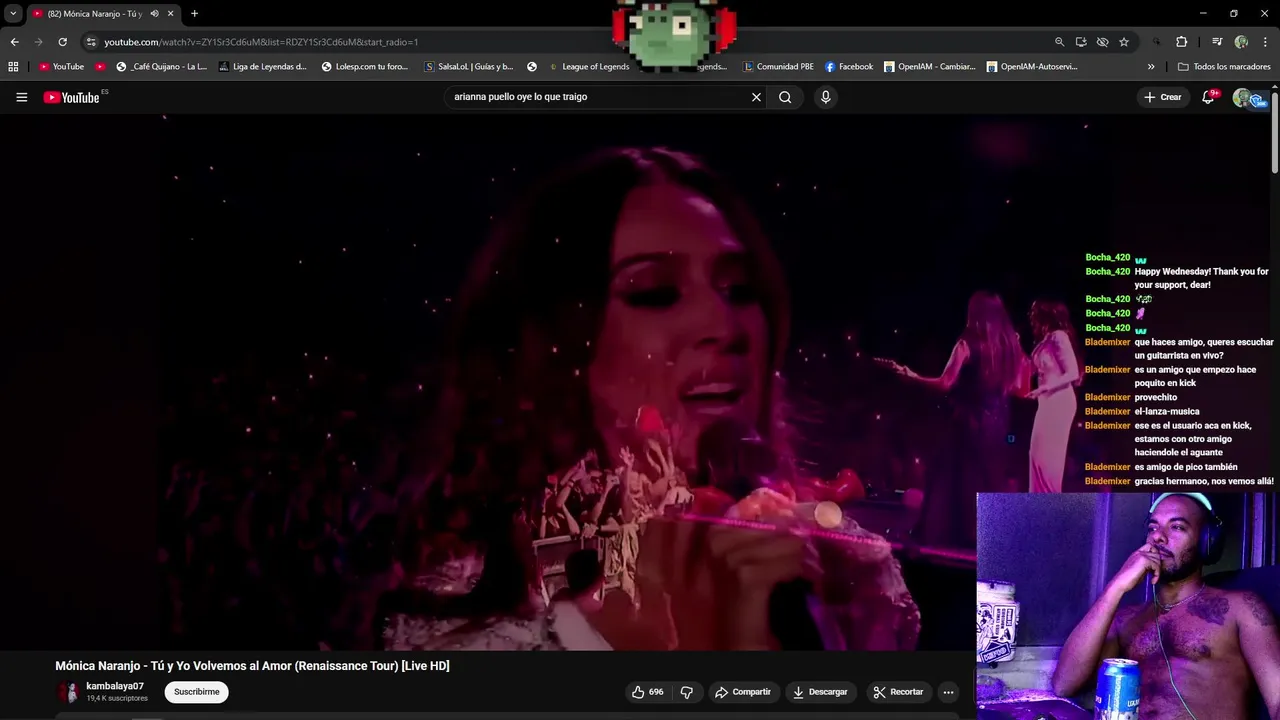The height and width of the screenshot is (720, 1280).
Task: Go forward in browser history
Action: tap(38, 42)
